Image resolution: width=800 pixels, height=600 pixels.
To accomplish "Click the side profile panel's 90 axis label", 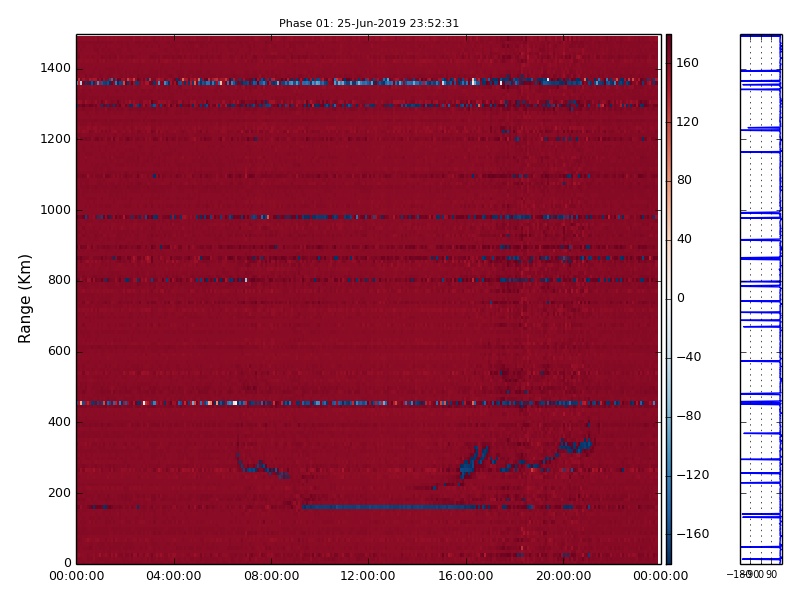I will point(771,574).
